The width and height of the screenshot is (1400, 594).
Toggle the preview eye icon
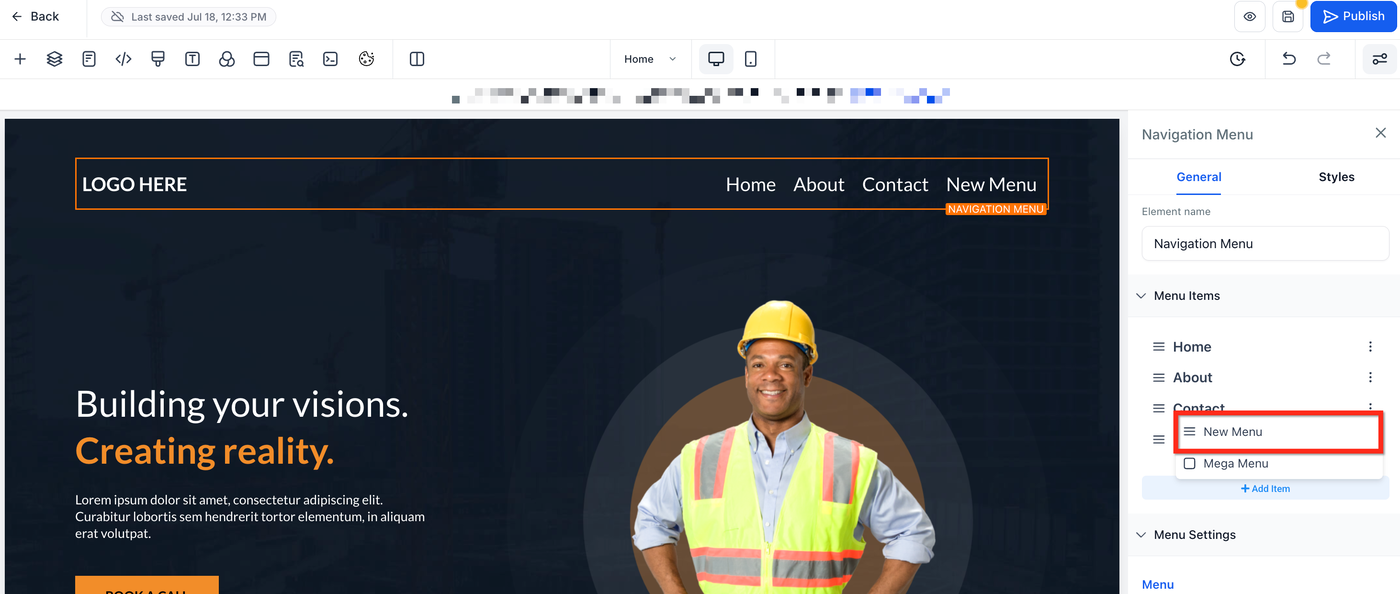pyautogui.click(x=1250, y=16)
